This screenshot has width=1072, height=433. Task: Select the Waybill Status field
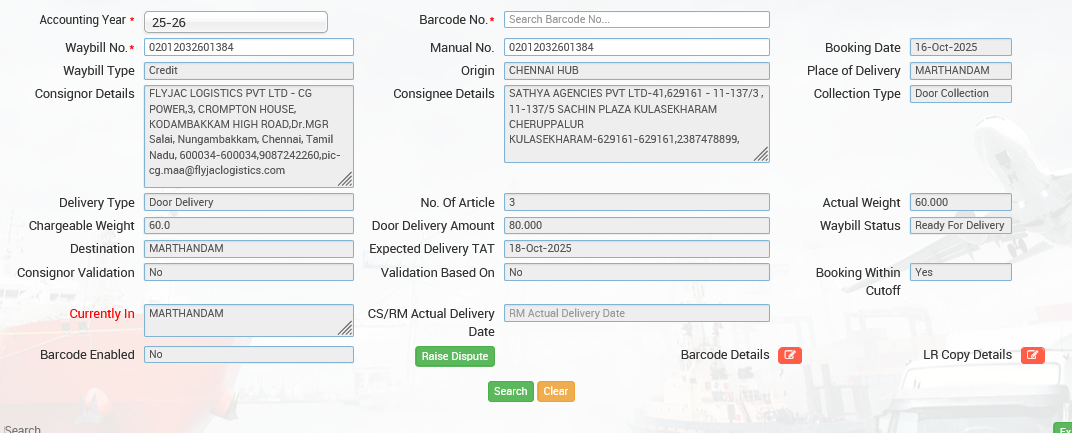tap(960, 226)
